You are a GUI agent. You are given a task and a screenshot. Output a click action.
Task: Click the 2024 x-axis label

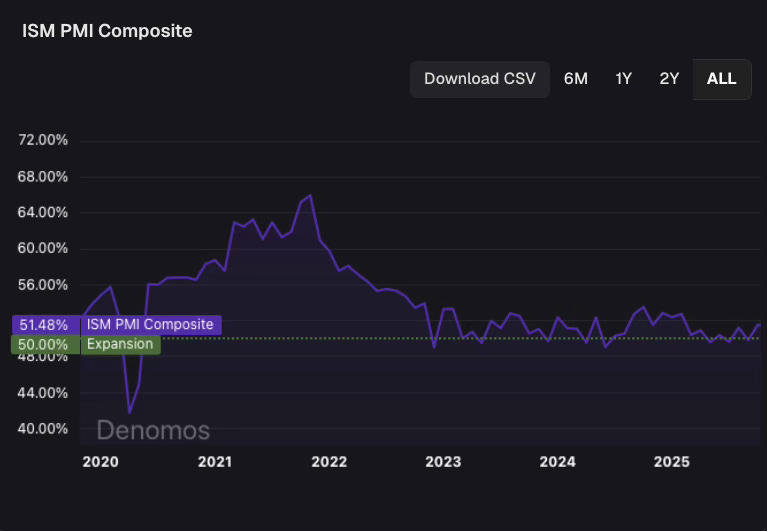pyautogui.click(x=558, y=462)
